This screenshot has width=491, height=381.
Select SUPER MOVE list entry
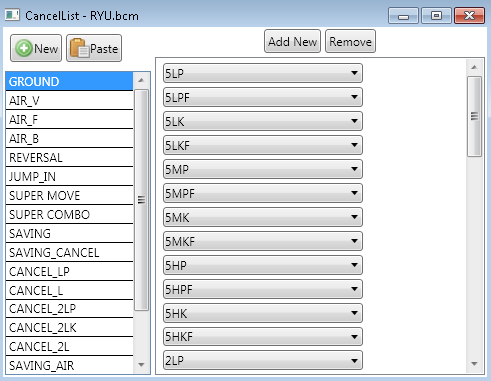click(x=69, y=195)
